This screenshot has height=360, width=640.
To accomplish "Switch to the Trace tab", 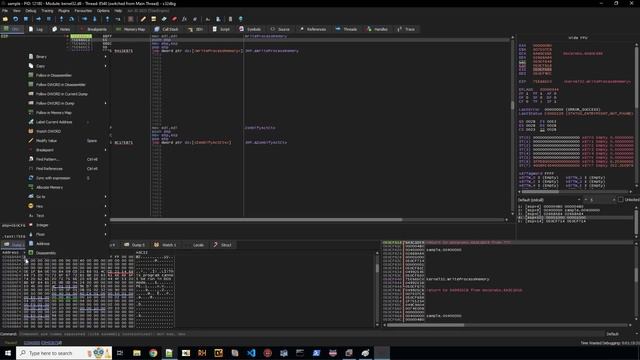I will coord(406,29).
